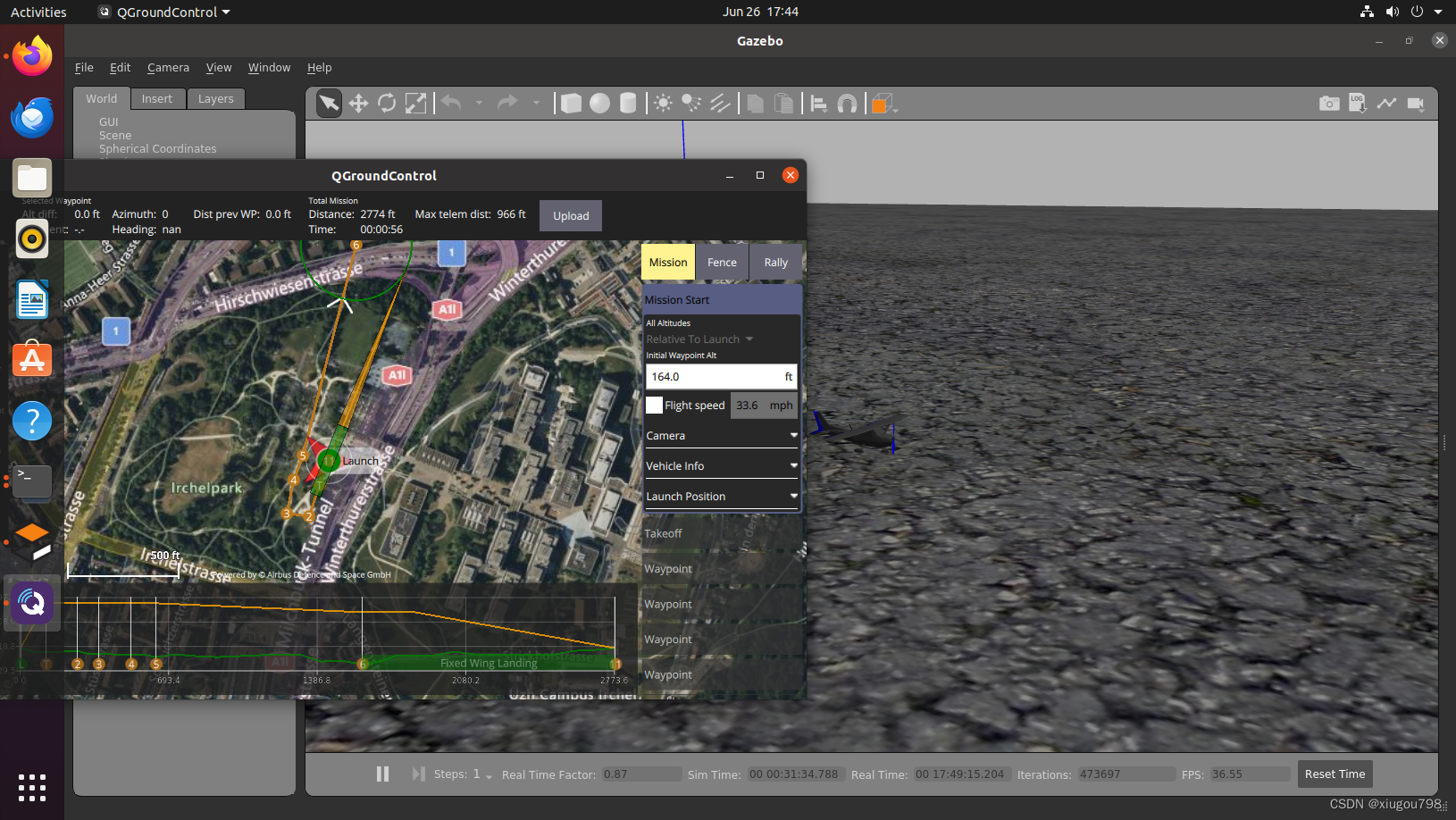The height and width of the screenshot is (820, 1456).
Task: Select the Mission Start header
Action: [x=722, y=300]
